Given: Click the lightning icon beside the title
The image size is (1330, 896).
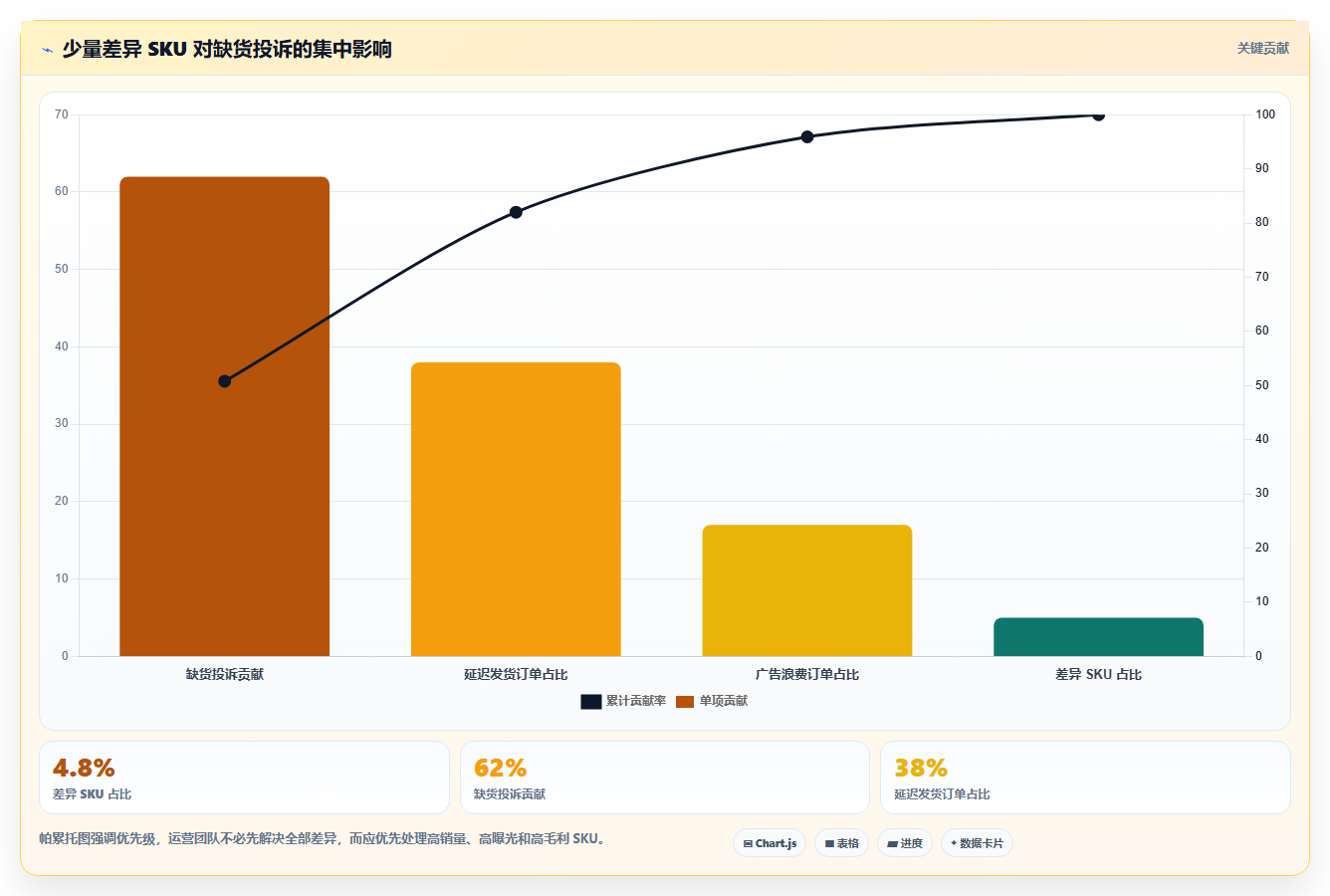Looking at the screenshot, I should pos(47,50).
